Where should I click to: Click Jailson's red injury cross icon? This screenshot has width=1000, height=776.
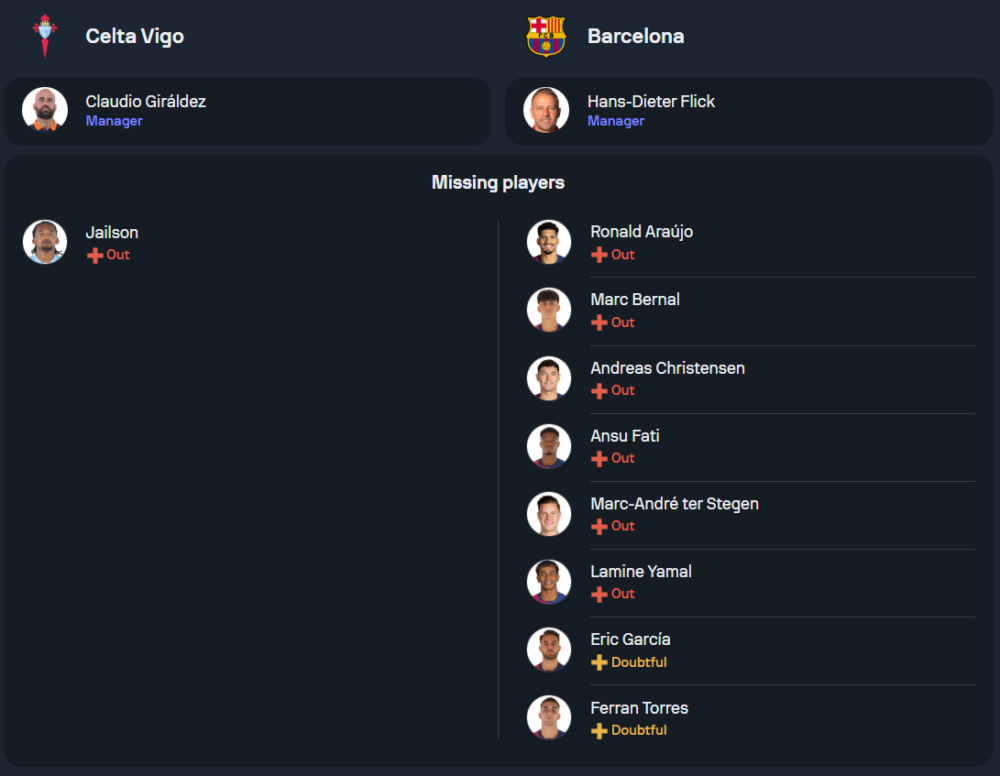[x=95, y=255]
